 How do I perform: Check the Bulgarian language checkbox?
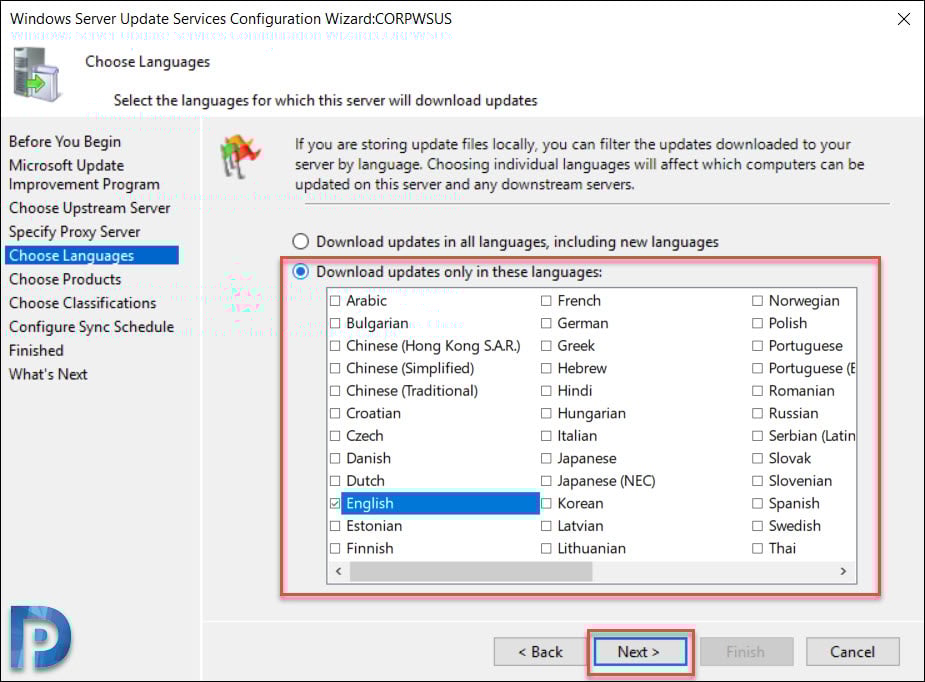coord(335,323)
